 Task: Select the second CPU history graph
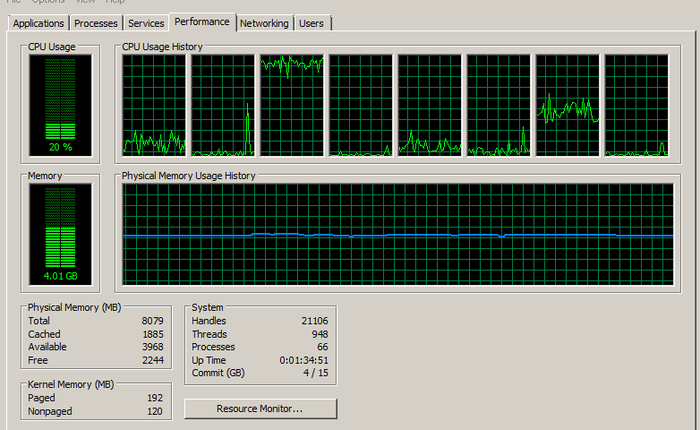click(222, 106)
